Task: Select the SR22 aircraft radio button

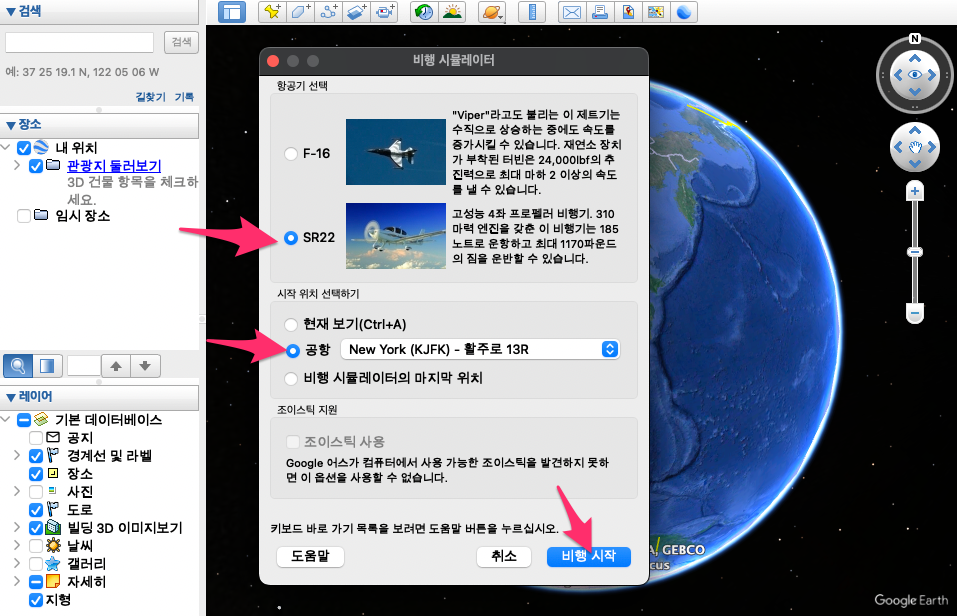Action: click(x=291, y=237)
